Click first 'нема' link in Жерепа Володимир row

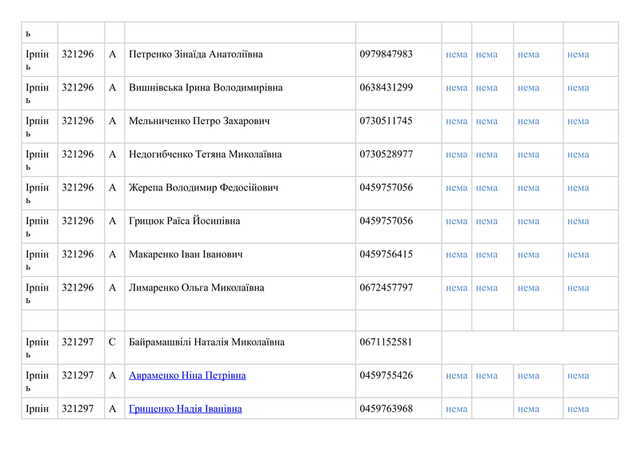click(x=456, y=188)
